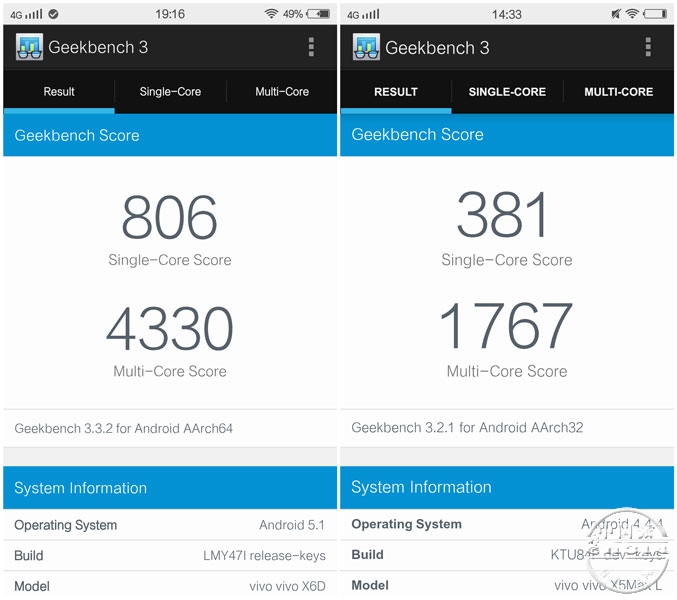This screenshot has height=600, width=677.
Task: Tap the 381 single-core score value
Action: point(502,215)
